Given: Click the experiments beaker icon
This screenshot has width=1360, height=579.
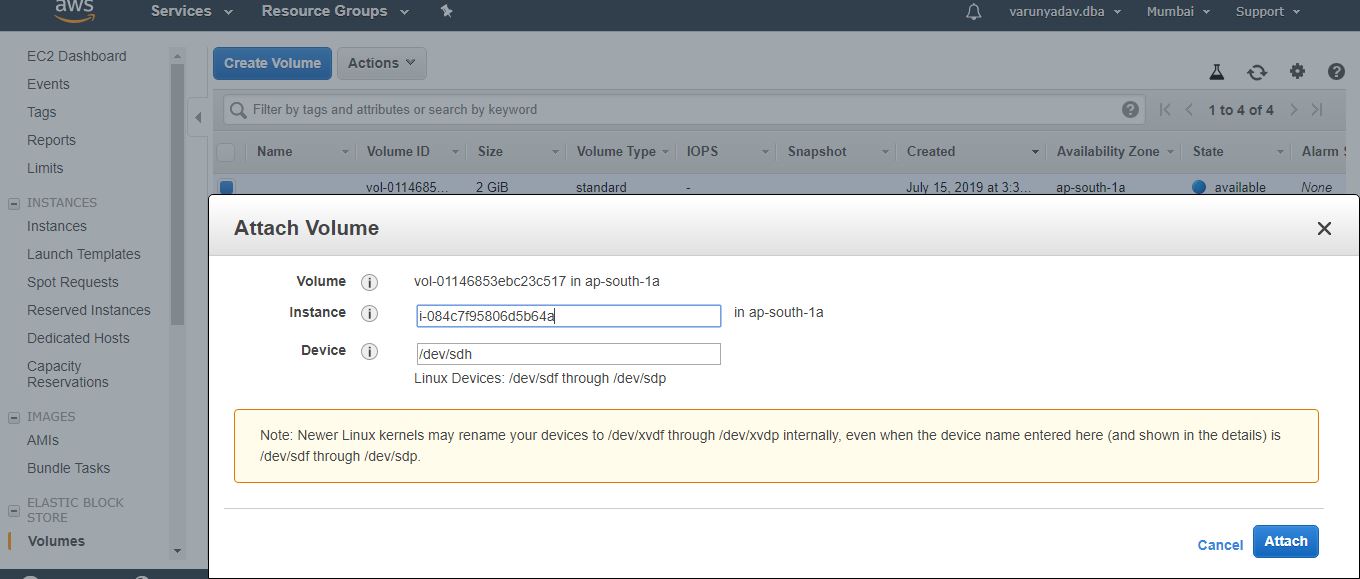Looking at the screenshot, I should point(1217,72).
